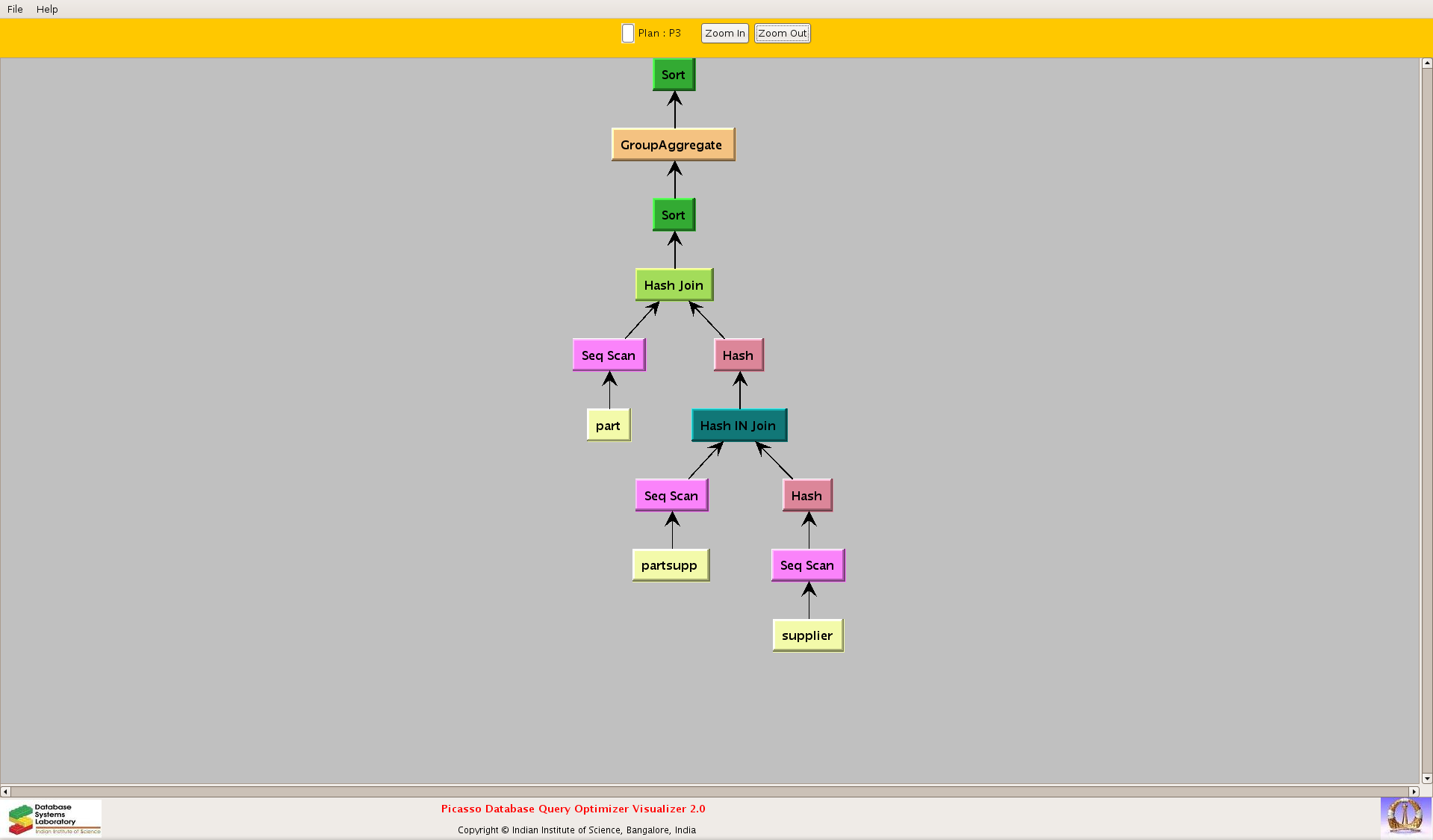
Task: Select the Hash IN Join node
Action: 739,426
